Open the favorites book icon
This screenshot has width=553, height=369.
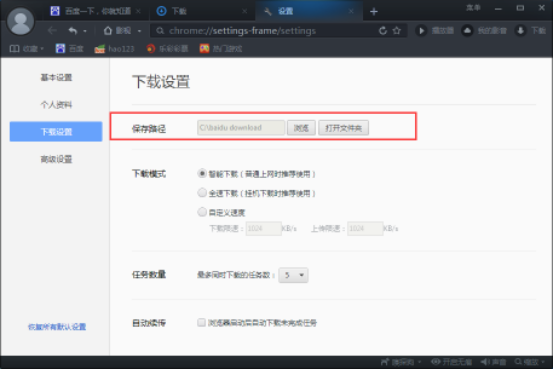coord(14,49)
